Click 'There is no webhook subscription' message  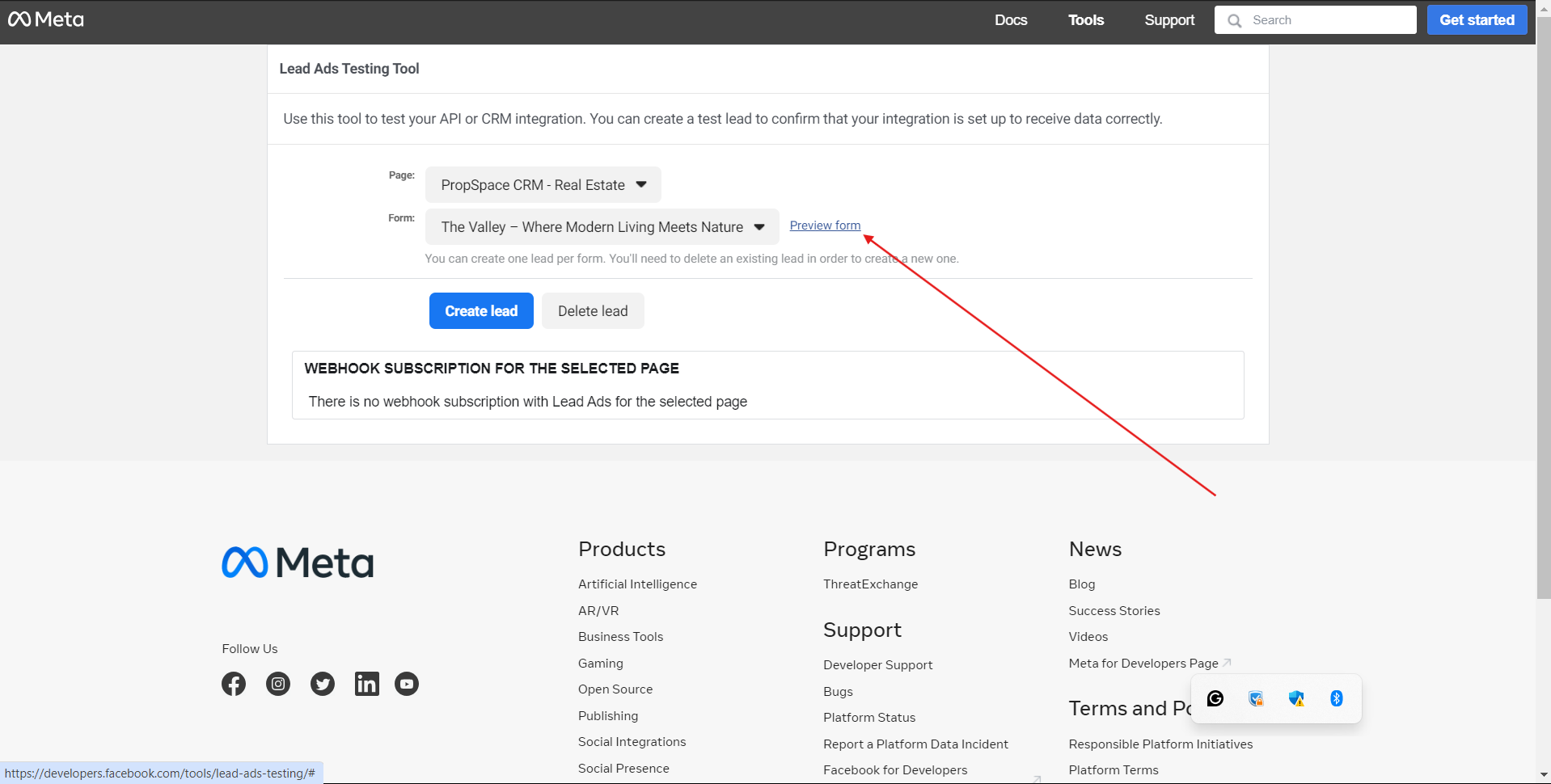click(x=528, y=402)
